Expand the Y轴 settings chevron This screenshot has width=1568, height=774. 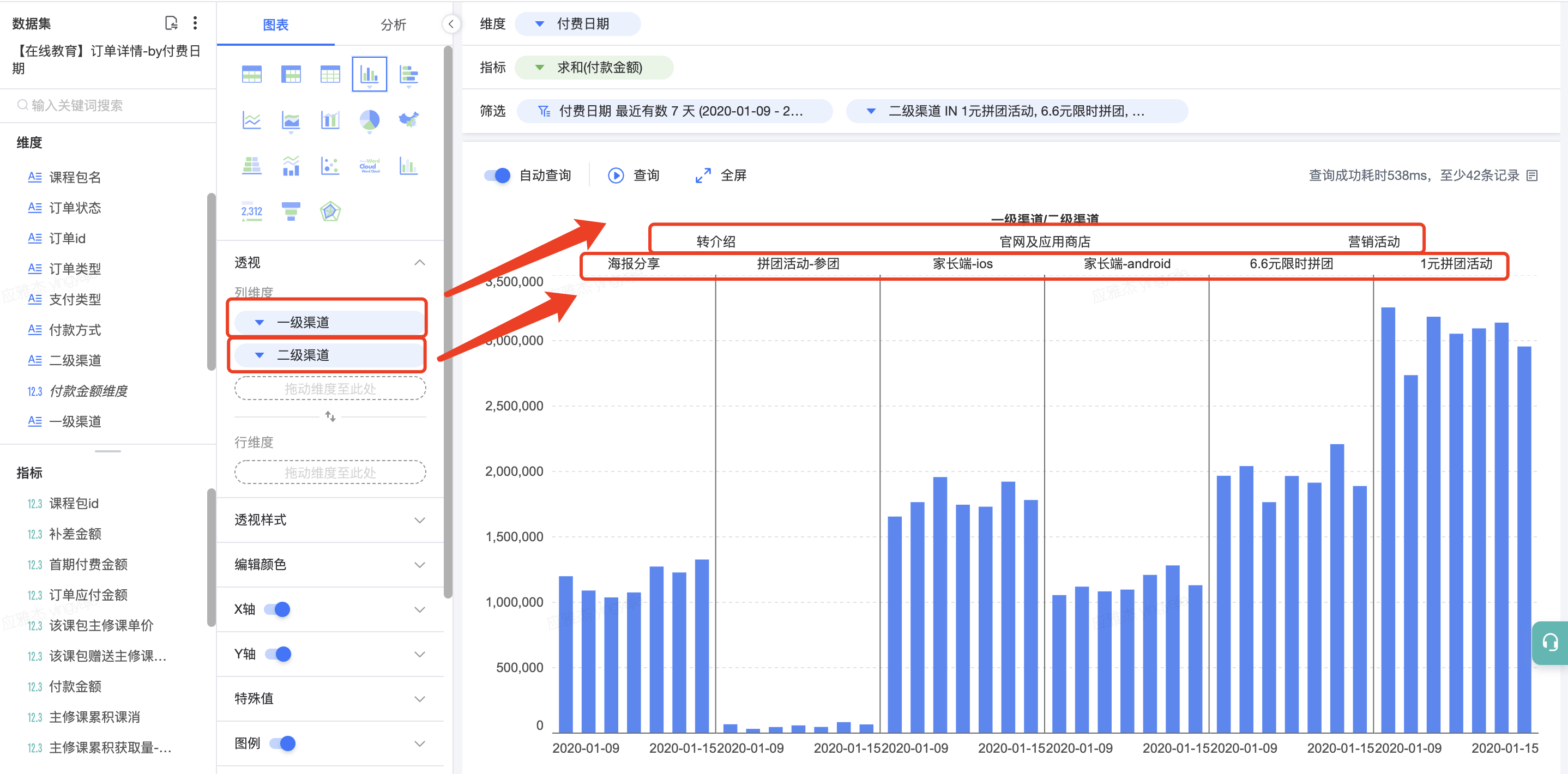(419, 654)
